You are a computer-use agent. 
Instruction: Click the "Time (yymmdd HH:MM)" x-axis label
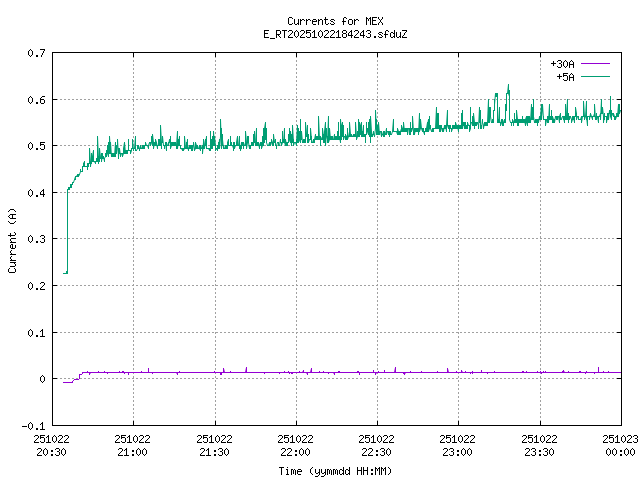coord(335,469)
